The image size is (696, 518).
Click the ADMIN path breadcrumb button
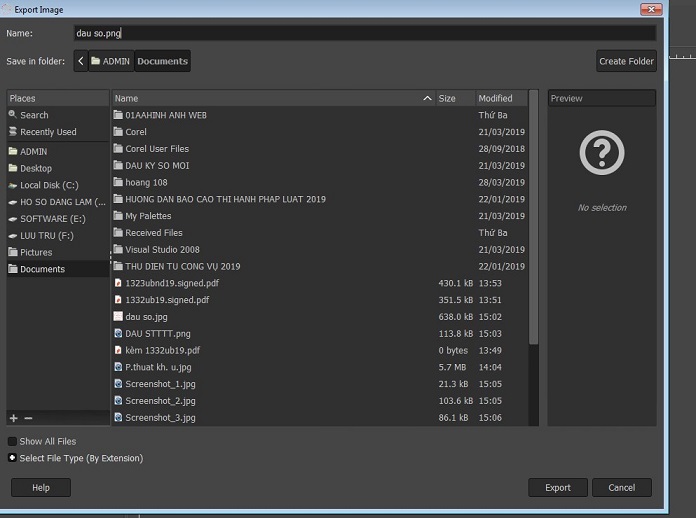coord(110,61)
